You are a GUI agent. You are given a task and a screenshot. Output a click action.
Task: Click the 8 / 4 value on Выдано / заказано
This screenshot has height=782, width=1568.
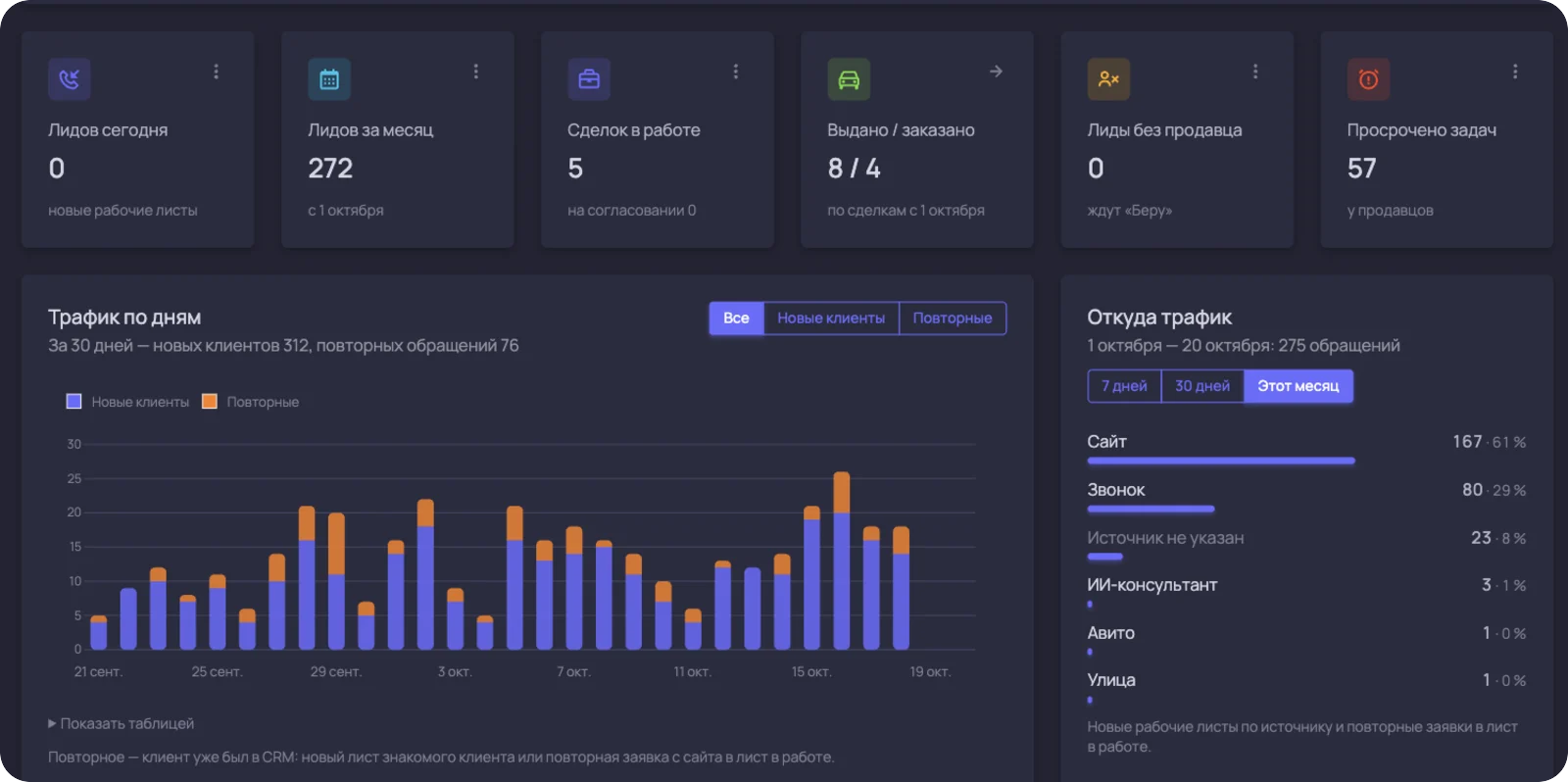point(854,169)
